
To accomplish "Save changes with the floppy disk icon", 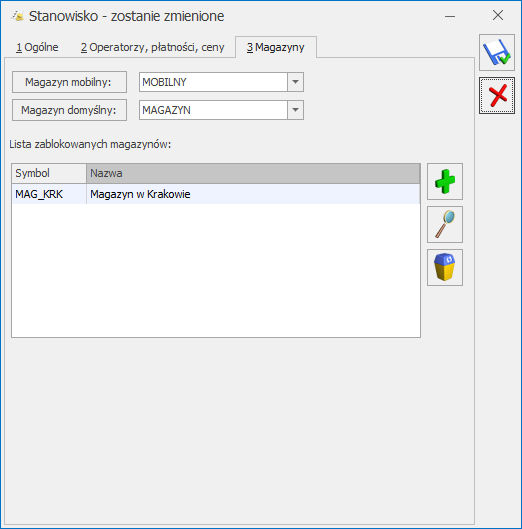I will 497,52.
